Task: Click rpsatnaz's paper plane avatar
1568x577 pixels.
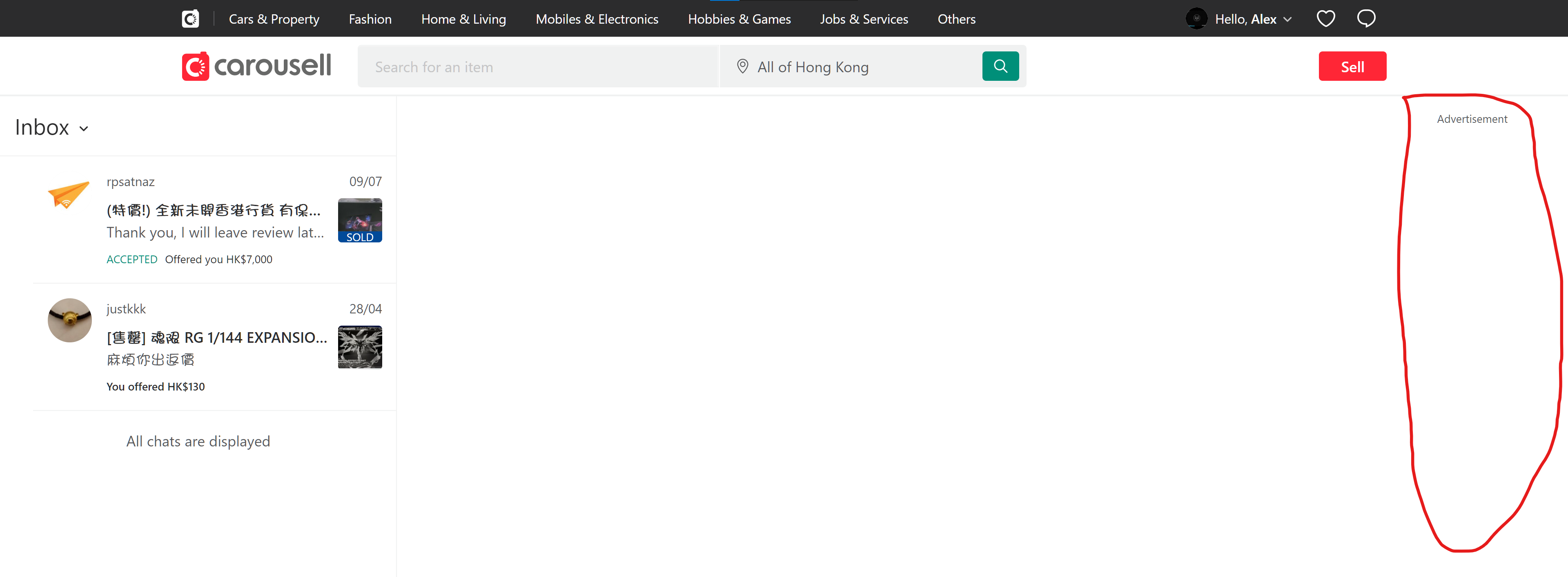Action: tap(69, 194)
